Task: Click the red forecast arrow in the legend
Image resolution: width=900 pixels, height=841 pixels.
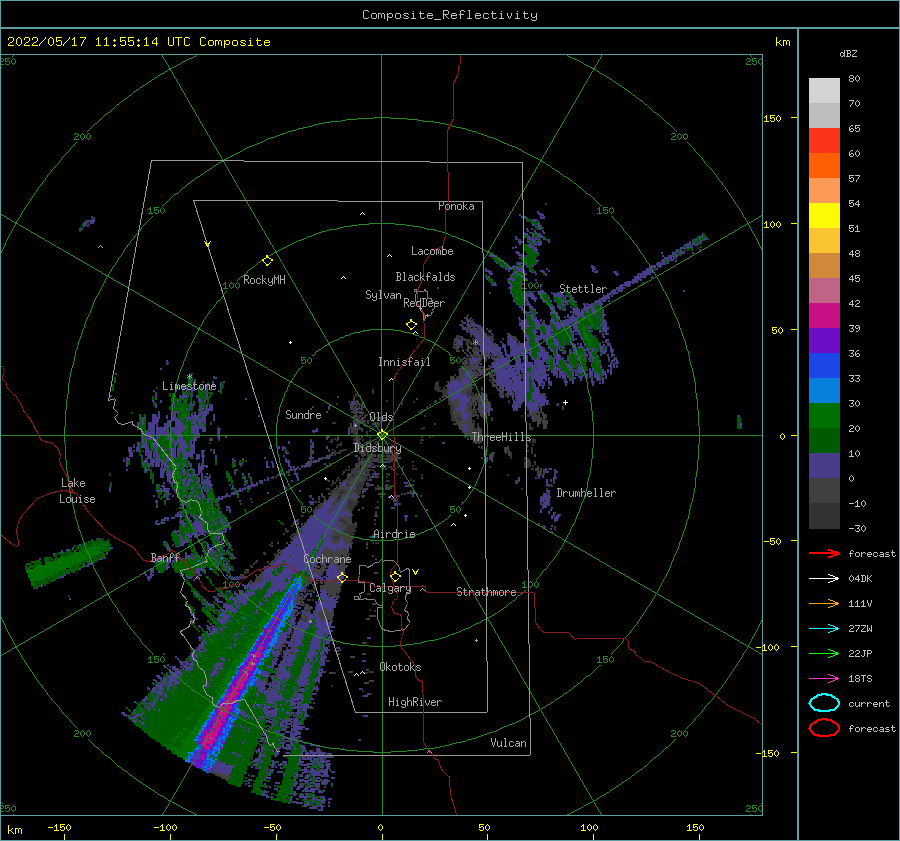Action: (x=824, y=553)
